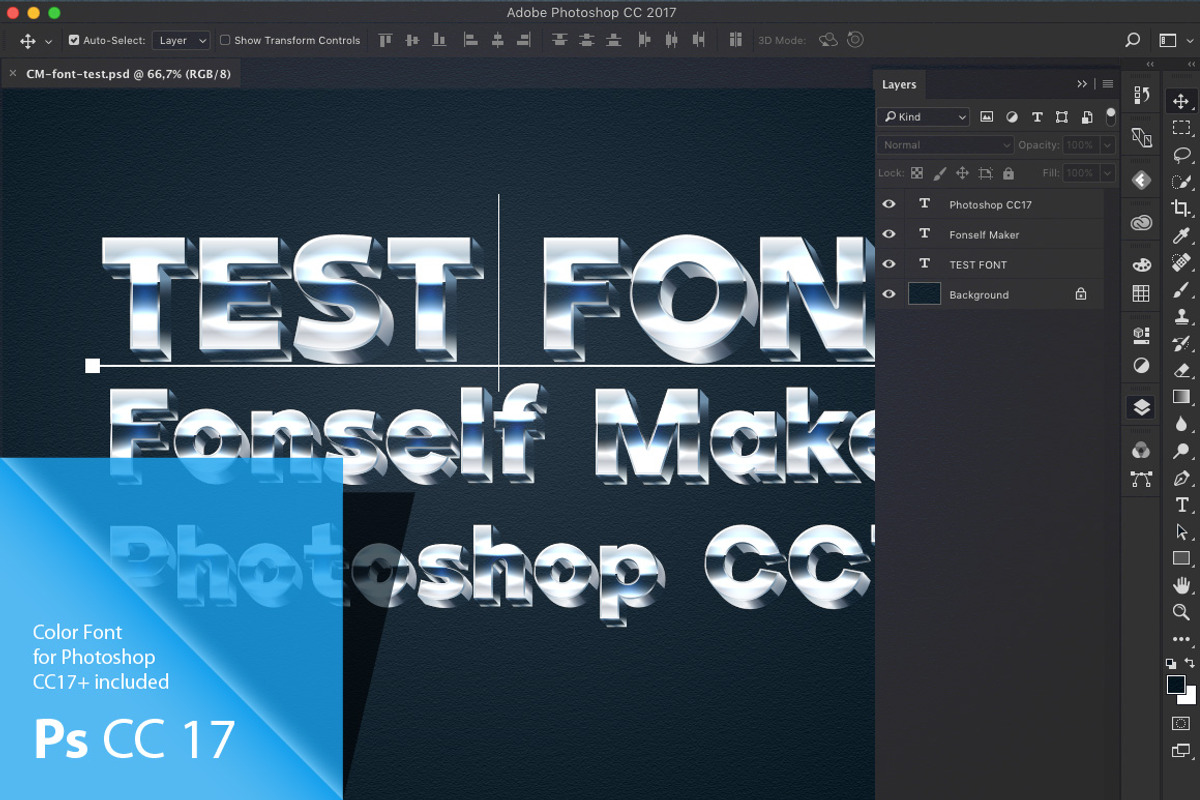Open the Normal blend mode dropdown
This screenshot has height=800, width=1200.
[x=945, y=145]
